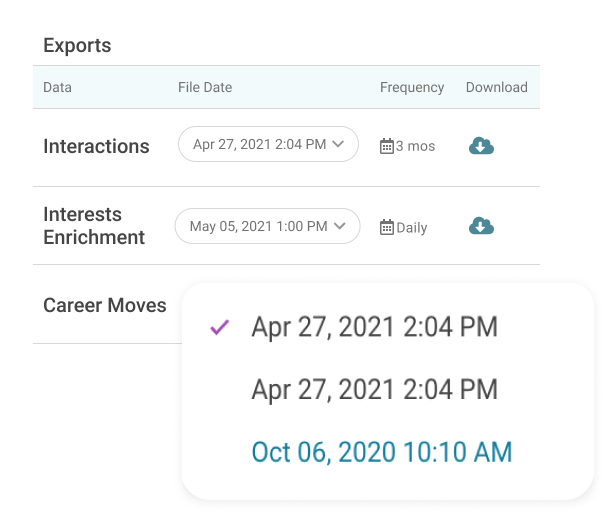611x517 pixels.
Task: Expand the May 05, 2021 1:00 PM date selector
Action: pos(267,226)
